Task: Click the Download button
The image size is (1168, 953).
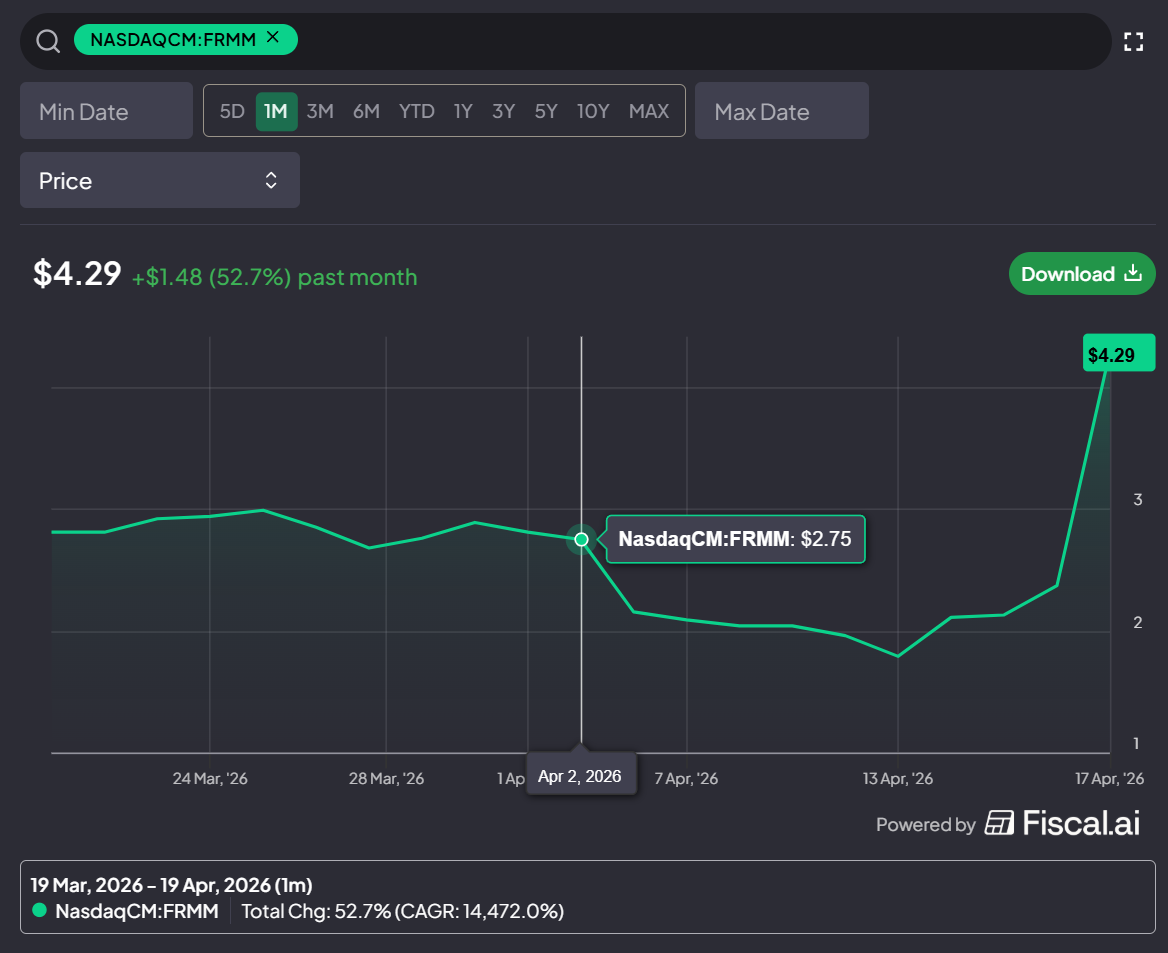Action: (x=1082, y=273)
